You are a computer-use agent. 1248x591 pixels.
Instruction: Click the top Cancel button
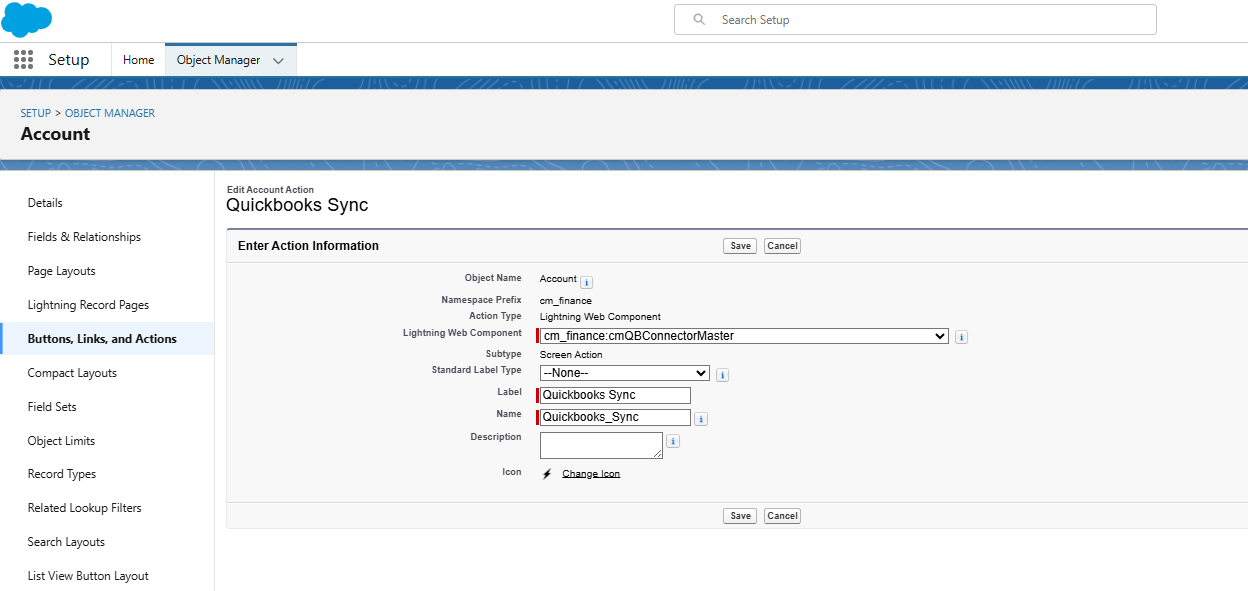[782, 246]
